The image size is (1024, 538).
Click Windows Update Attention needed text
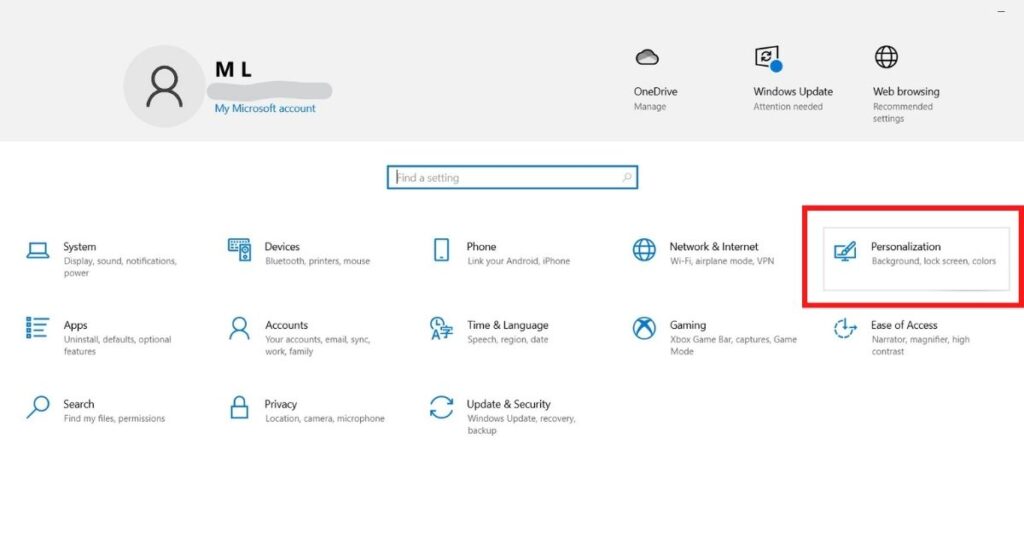pyautogui.click(x=788, y=106)
